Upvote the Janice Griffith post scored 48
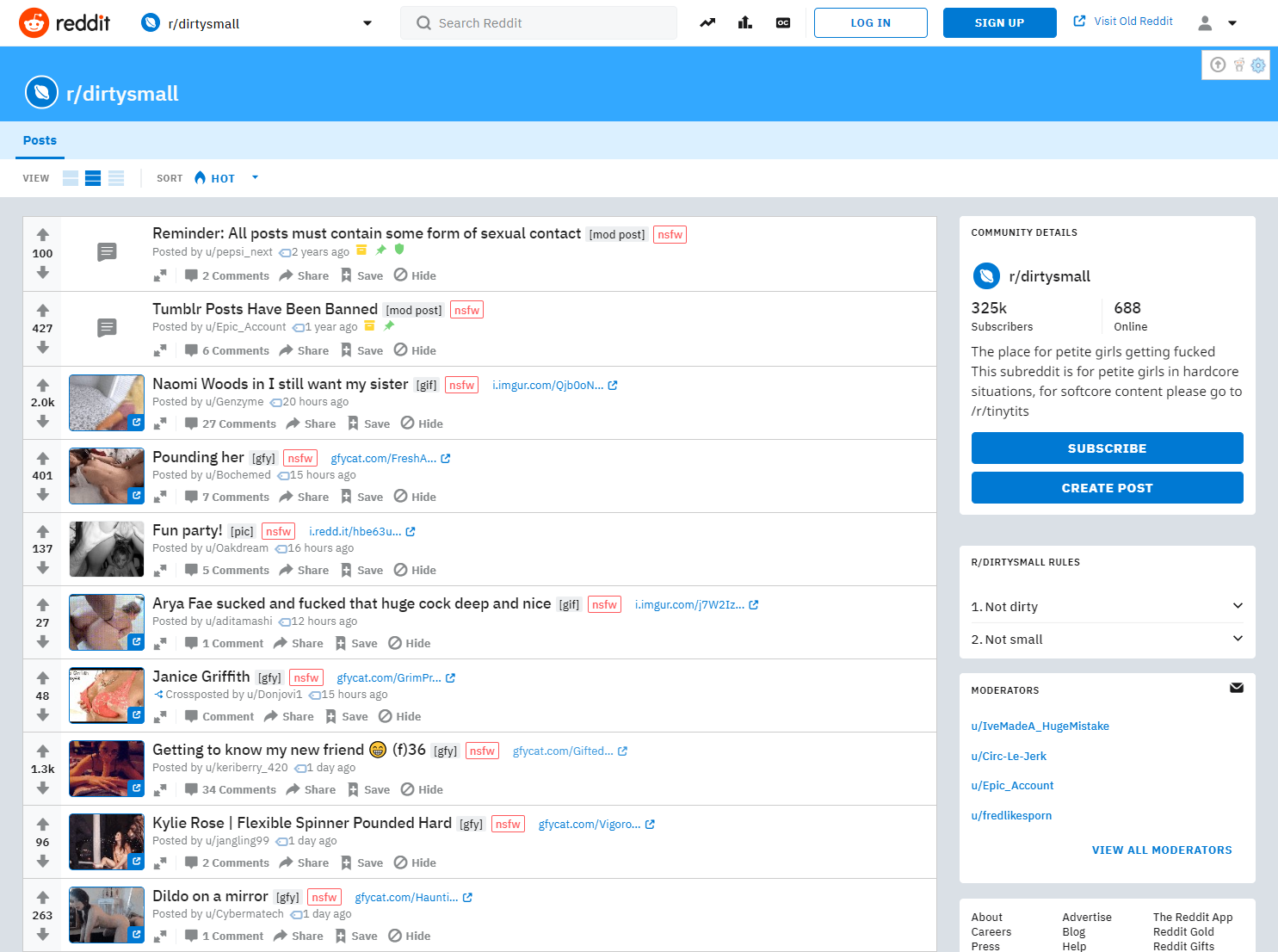1278x952 pixels. (43, 677)
